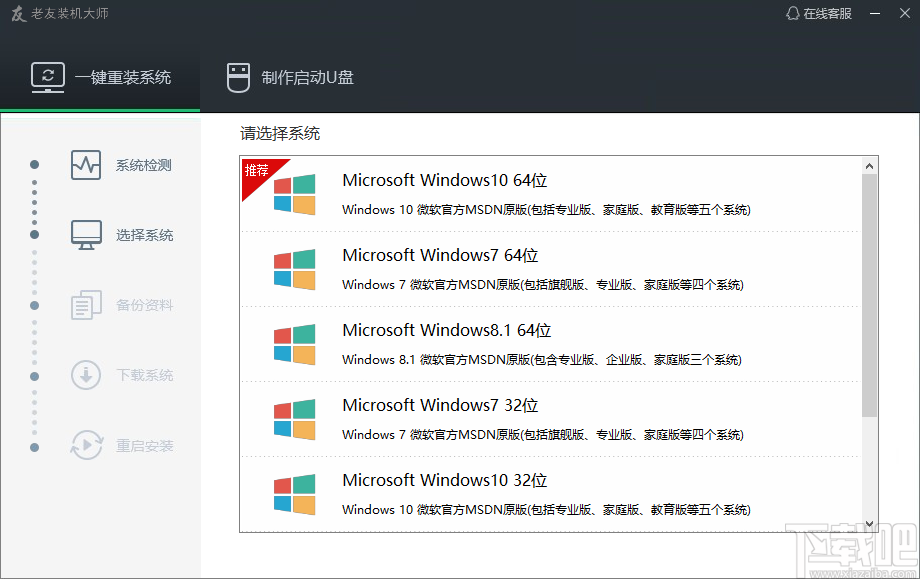
Task: Click the Select System (选择系统) computer icon
Action: (86, 235)
